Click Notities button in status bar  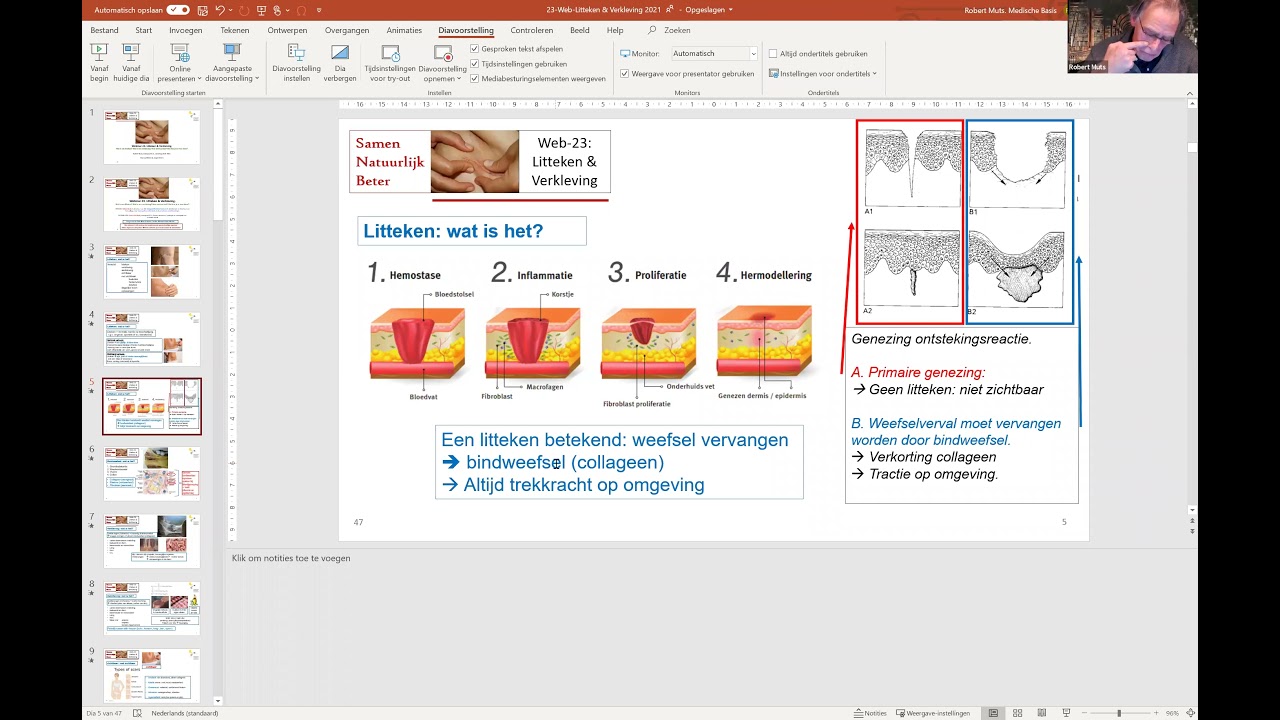(x=870, y=713)
